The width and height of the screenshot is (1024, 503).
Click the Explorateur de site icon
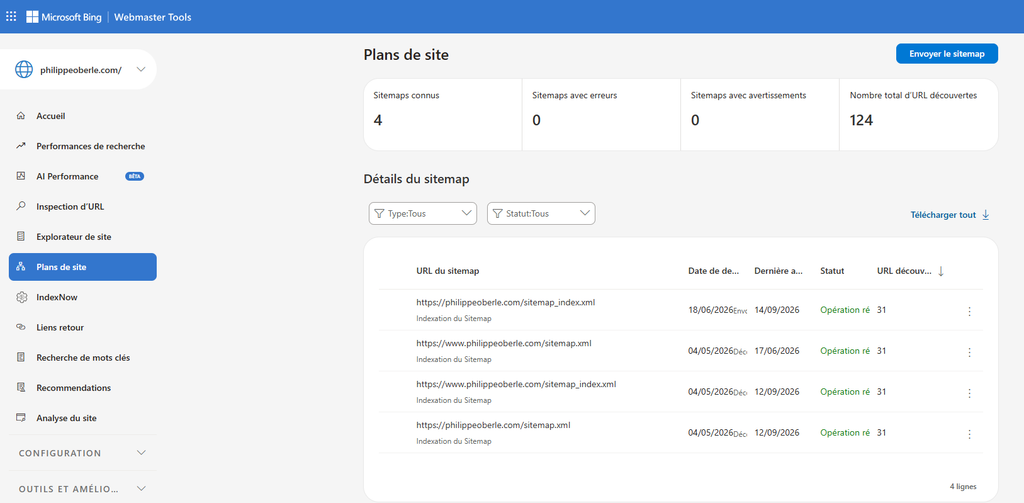coord(21,236)
